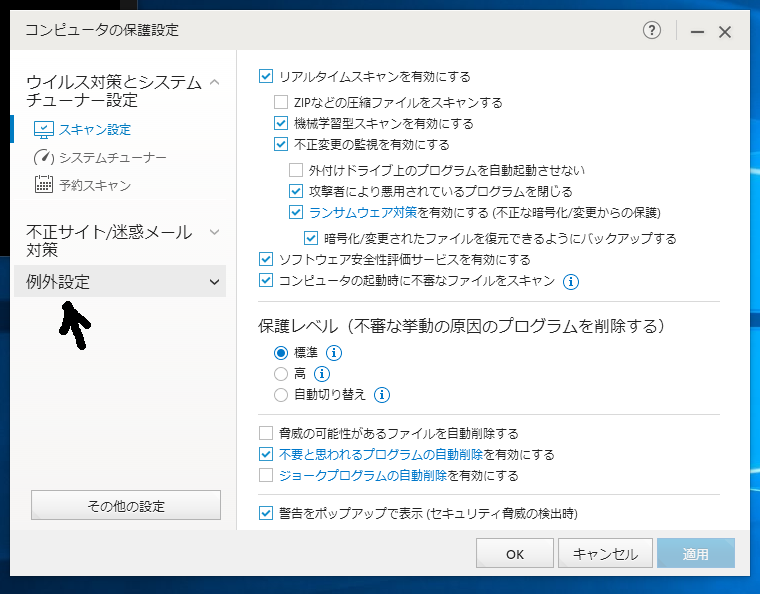Enable ジョークプログラムの自動削除 checkbox
This screenshot has width=760, height=594.
click(x=266, y=475)
